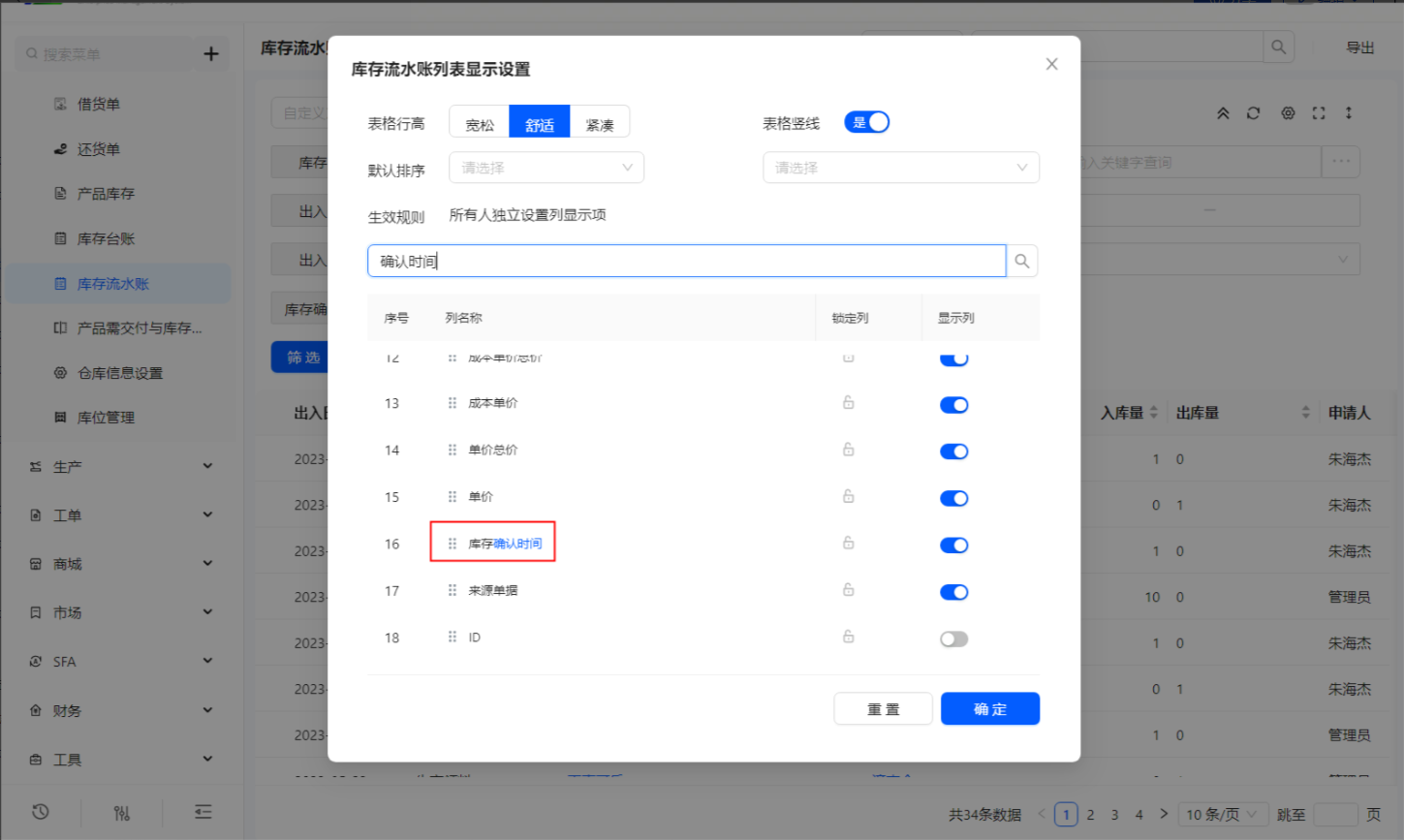Disable display toggle for 库存确认时间 column
The image size is (1404, 840).
click(953, 545)
